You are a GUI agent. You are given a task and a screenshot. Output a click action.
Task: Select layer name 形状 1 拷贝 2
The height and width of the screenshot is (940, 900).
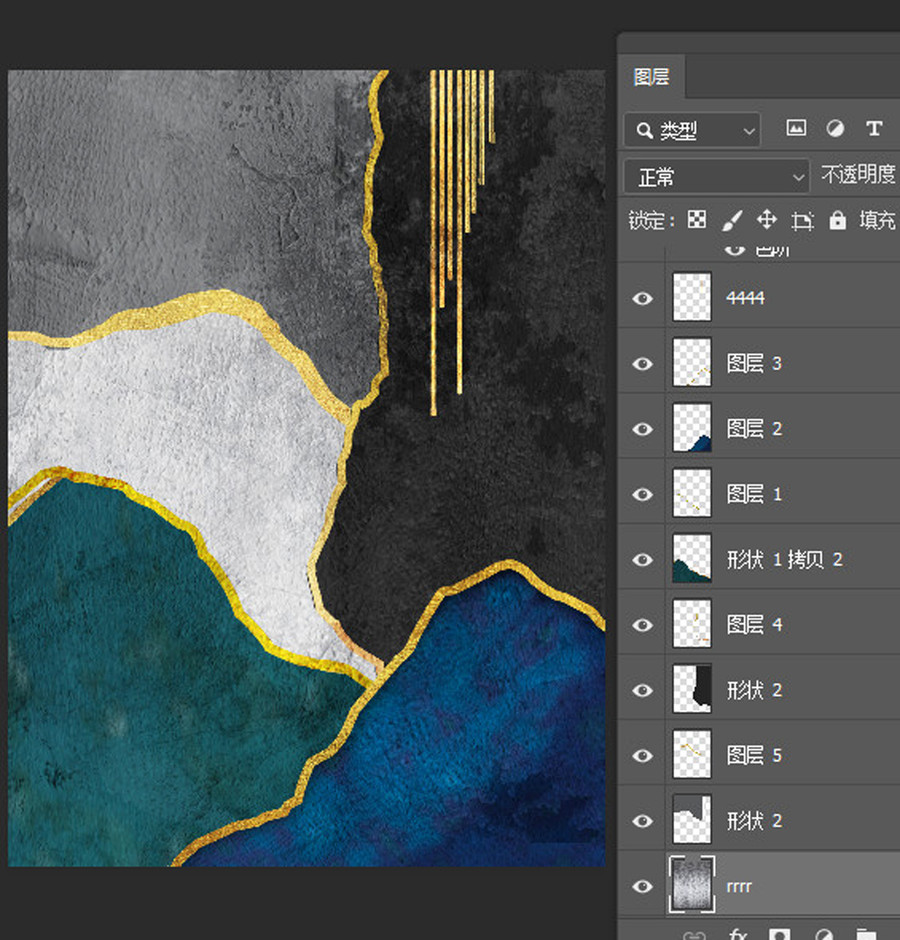785,559
